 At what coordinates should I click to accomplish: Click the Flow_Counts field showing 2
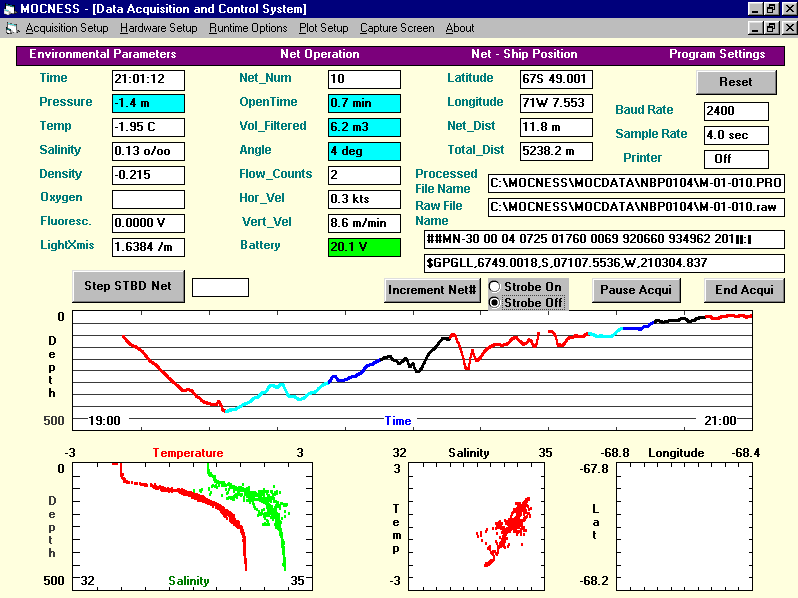(x=364, y=175)
